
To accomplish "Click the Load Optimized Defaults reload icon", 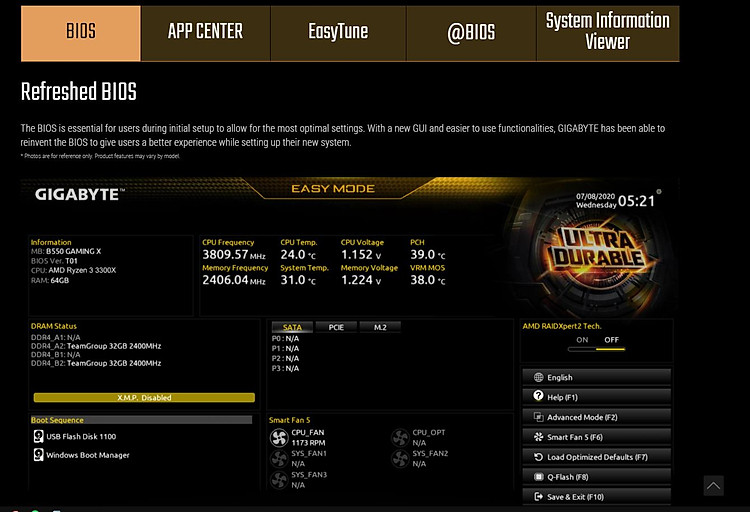I will point(539,457).
